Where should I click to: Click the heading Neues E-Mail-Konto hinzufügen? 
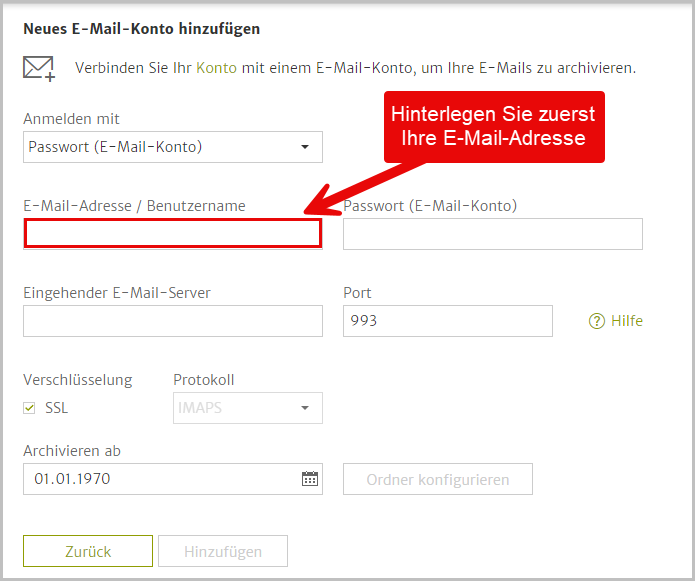coord(141,29)
